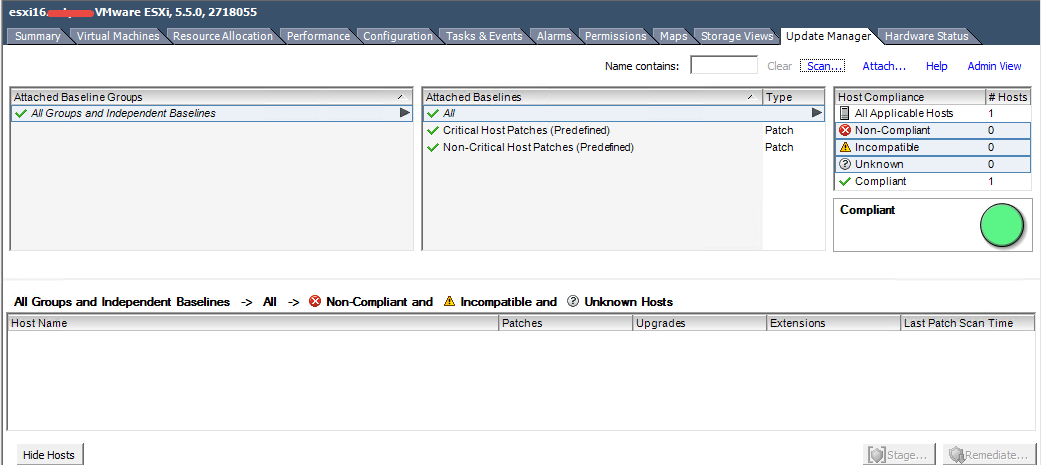Click the Scan... link
The width and height of the screenshot is (1041, 465).
(823, 66)
